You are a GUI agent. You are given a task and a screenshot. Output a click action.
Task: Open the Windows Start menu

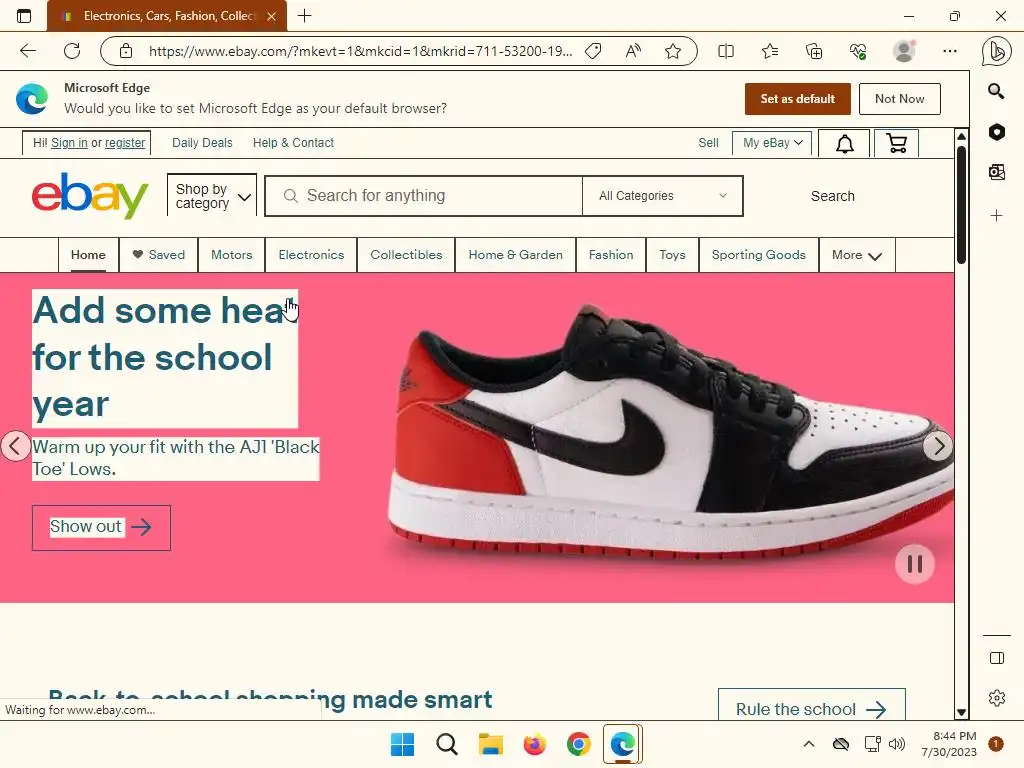pos(402,744)
